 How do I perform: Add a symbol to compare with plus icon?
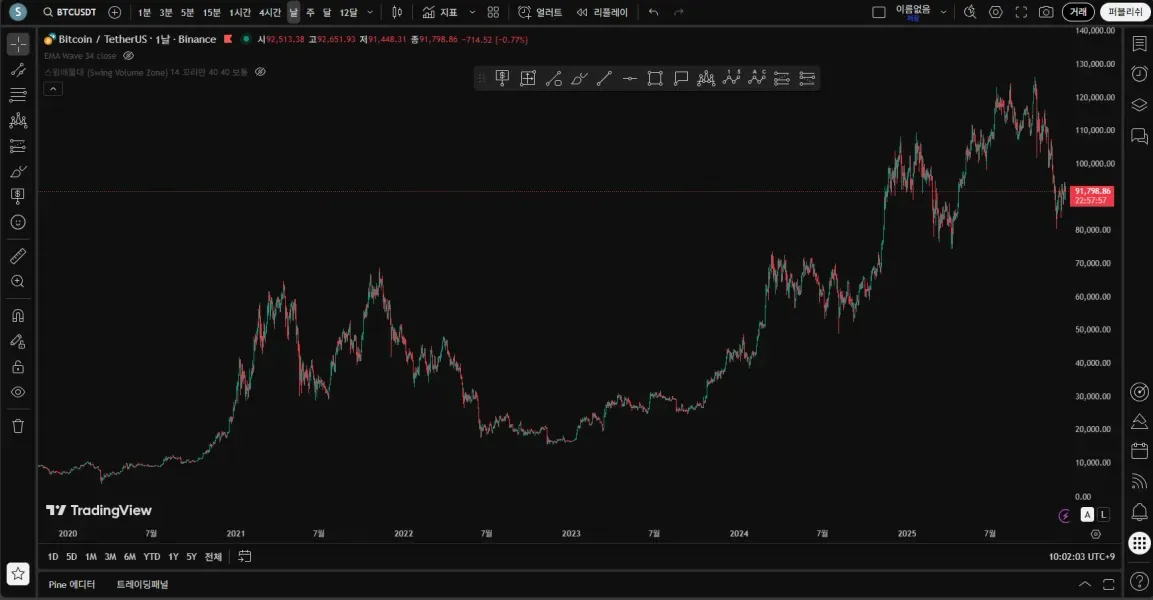[115, 12]
